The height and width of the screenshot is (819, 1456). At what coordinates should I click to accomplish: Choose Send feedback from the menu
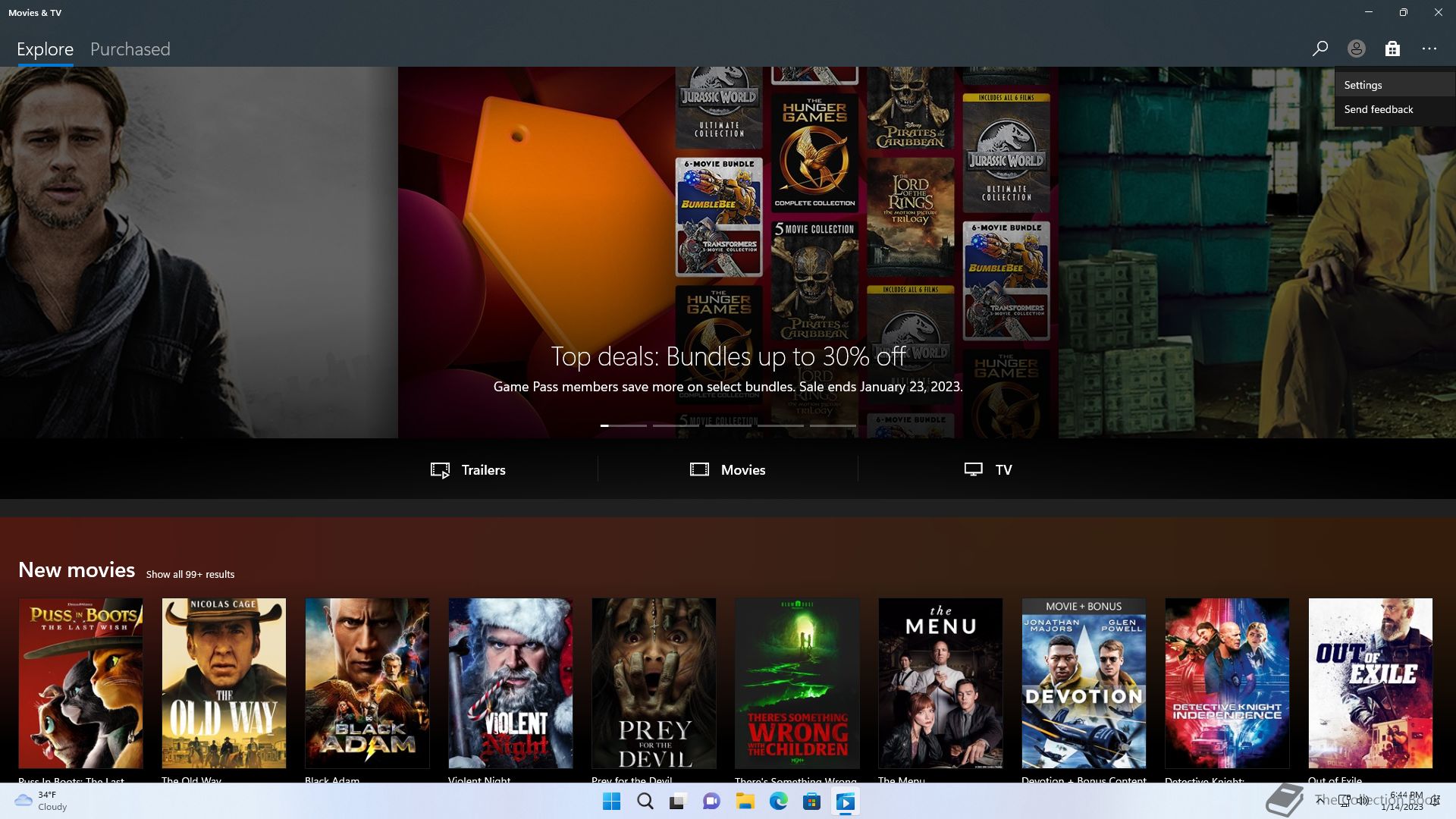1395,109
